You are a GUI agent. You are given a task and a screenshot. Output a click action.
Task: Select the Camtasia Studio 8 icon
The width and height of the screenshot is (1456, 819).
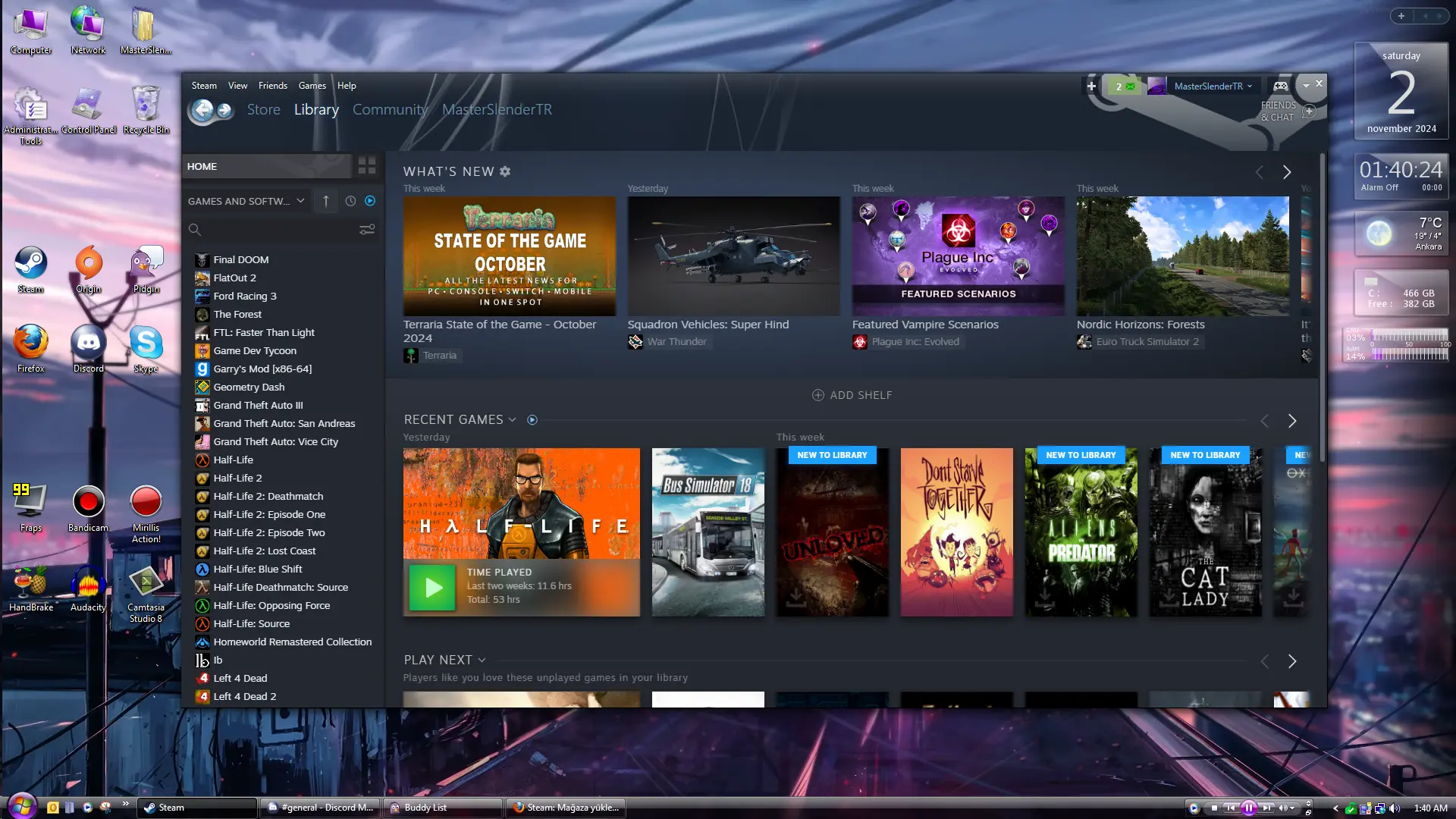pos(146,595)
